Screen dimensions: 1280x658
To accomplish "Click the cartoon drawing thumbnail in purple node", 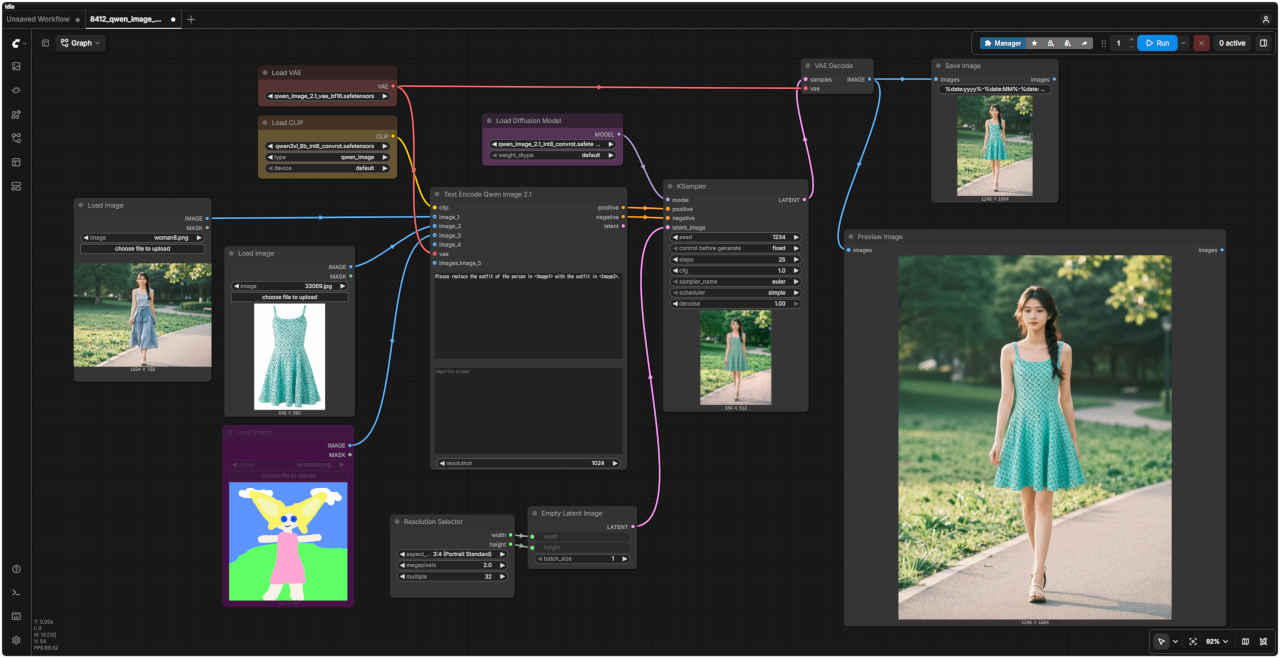I will 288,541.
